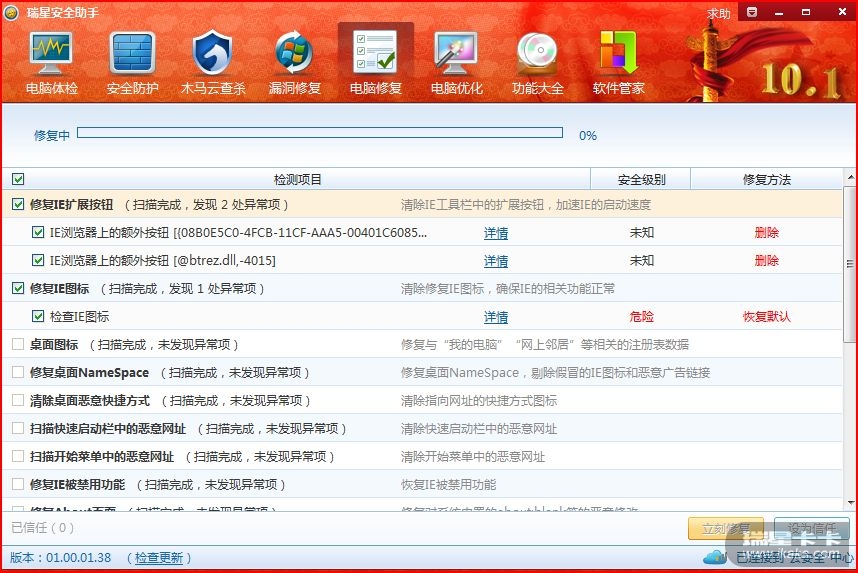Check the 修复桌面NameSpace checkbox
The image size is (858, 573).
point(18,372)
